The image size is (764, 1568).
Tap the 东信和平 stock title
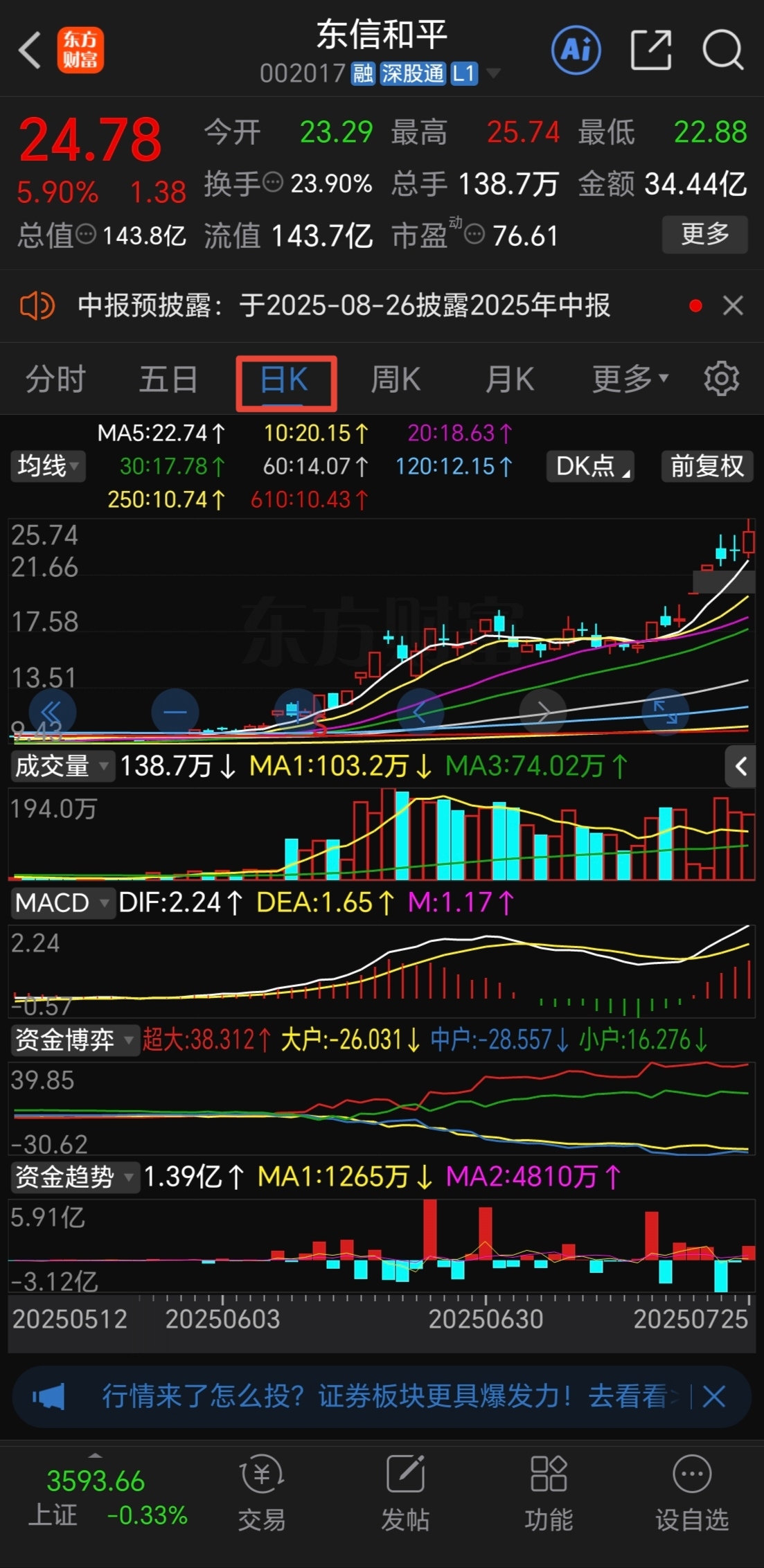point(382,35)
